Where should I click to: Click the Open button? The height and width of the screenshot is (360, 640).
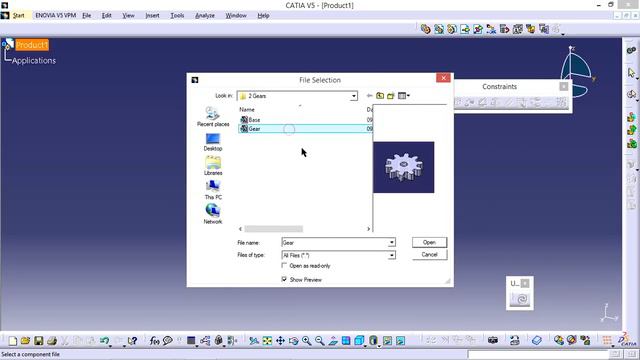coord(429,242)
